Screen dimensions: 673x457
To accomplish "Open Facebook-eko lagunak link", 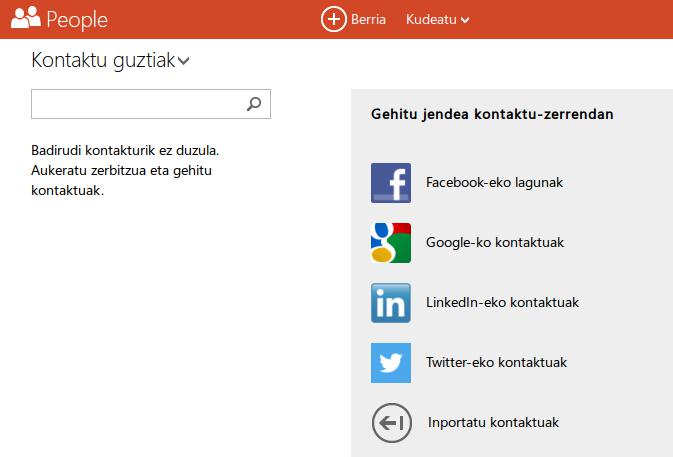I will pyautogui.click(x=494, y=183).
